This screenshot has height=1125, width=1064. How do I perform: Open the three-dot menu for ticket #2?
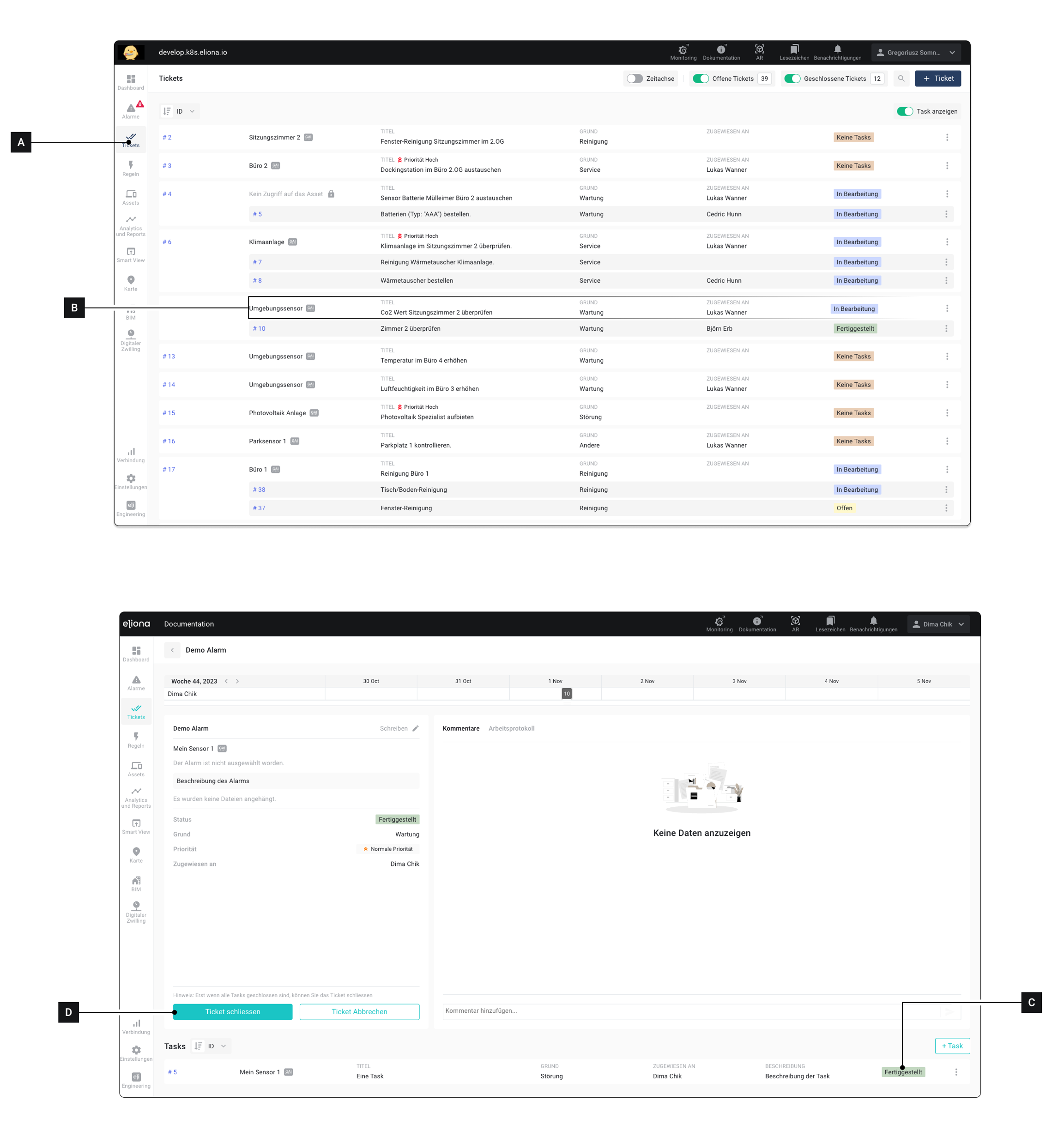point(947,138)
